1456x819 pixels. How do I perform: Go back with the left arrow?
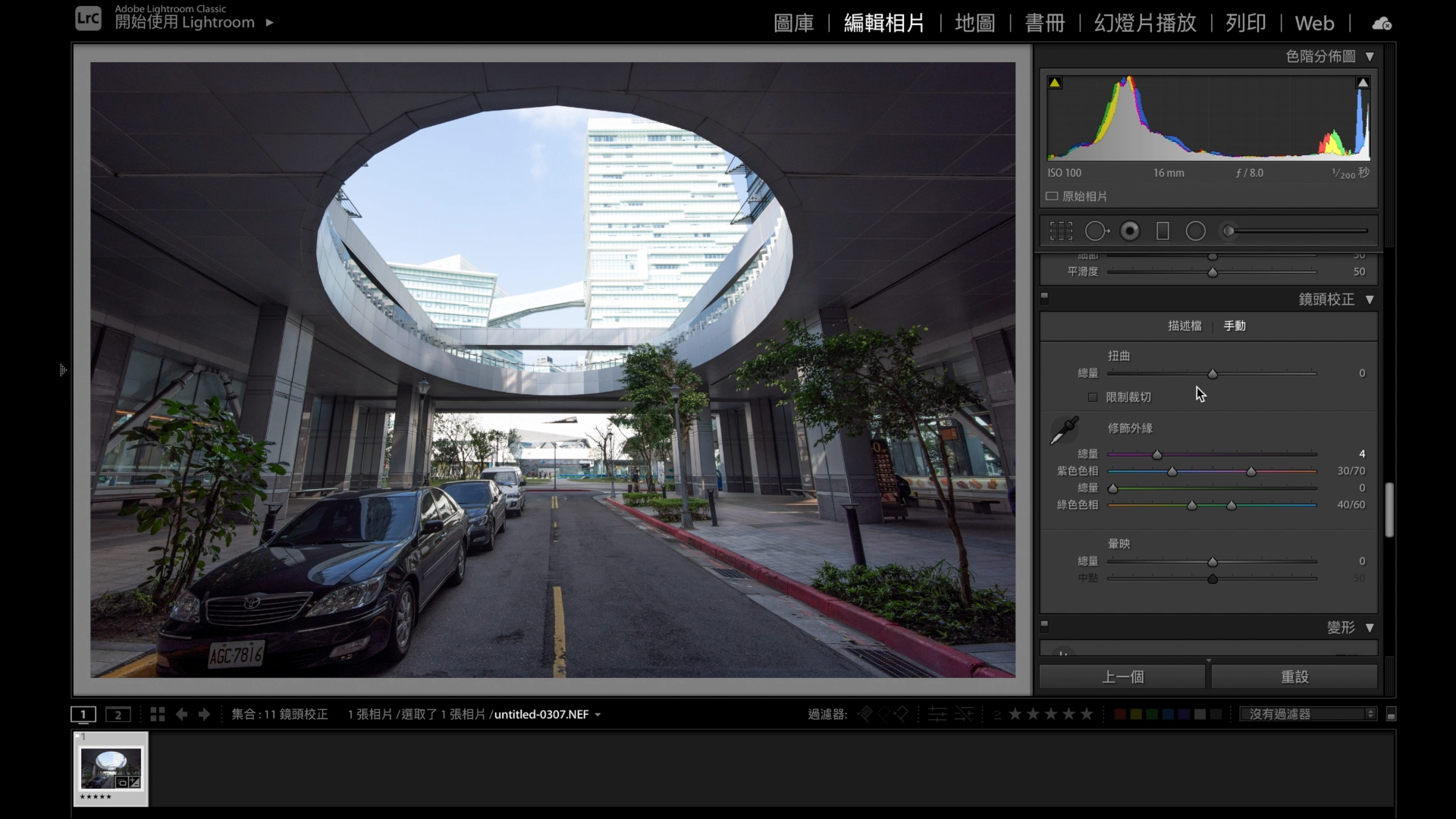[x=181, y=714]
